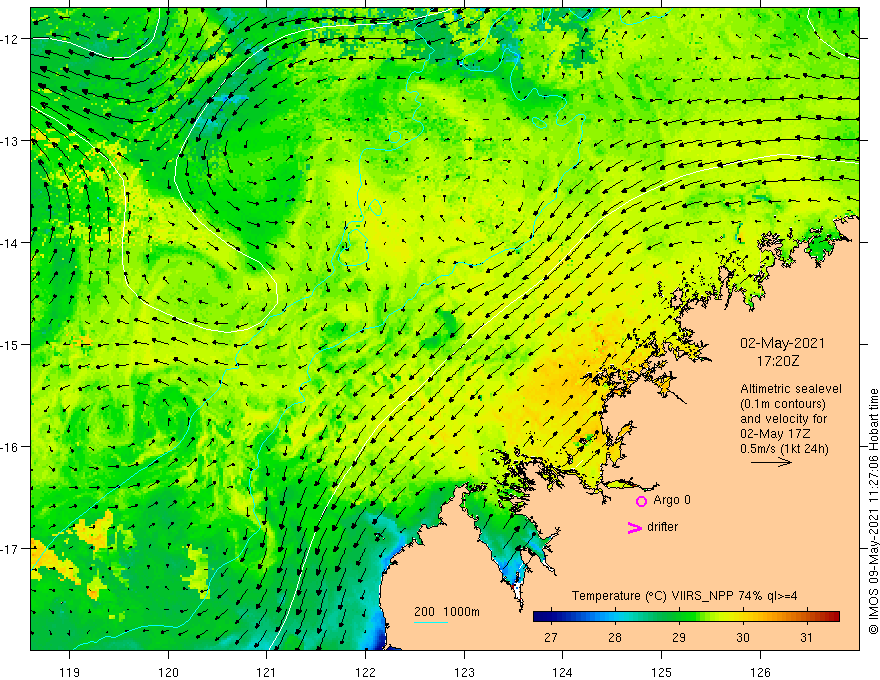Click the 'drifter' legend label
This screenshot has width=880, height=680.
662,527
